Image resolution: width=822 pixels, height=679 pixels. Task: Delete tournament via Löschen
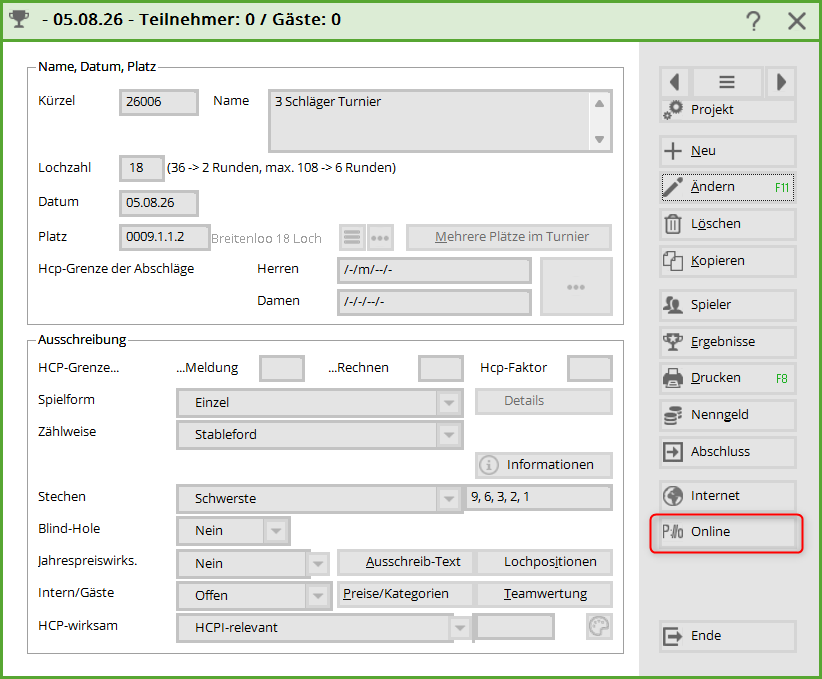tap(728, 224)
